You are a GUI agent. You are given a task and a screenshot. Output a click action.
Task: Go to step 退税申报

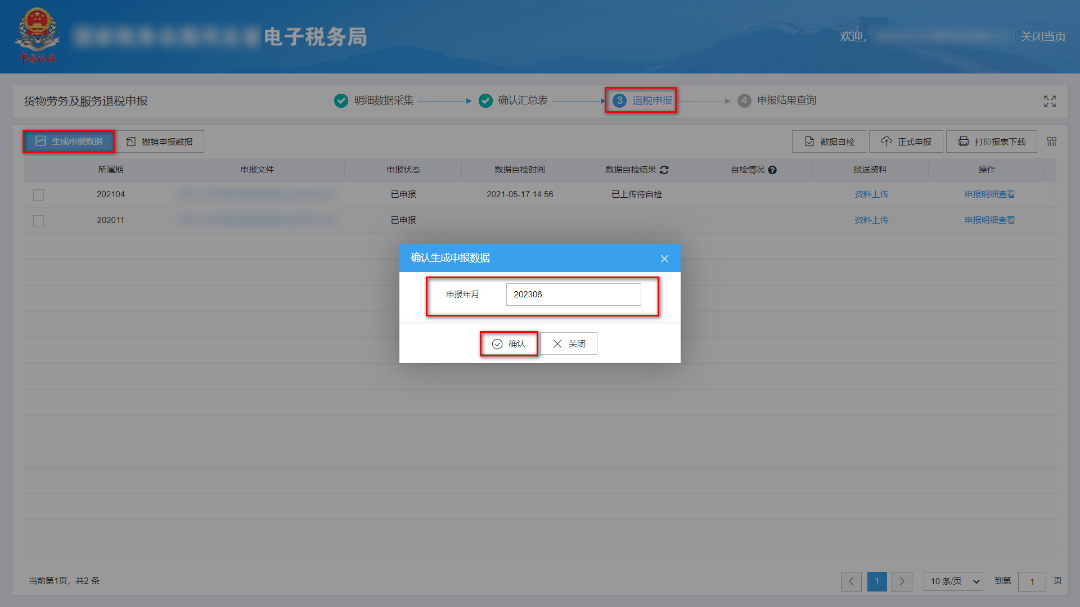coord(642,101)
